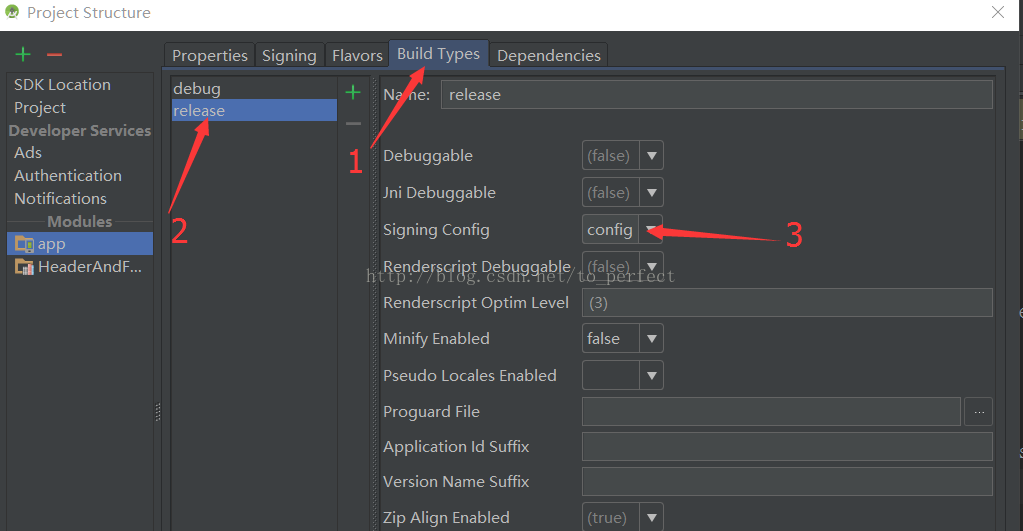Close the Project Structure dialog
This screenshot has width=1023, height=531.
[x=998, y=12]
